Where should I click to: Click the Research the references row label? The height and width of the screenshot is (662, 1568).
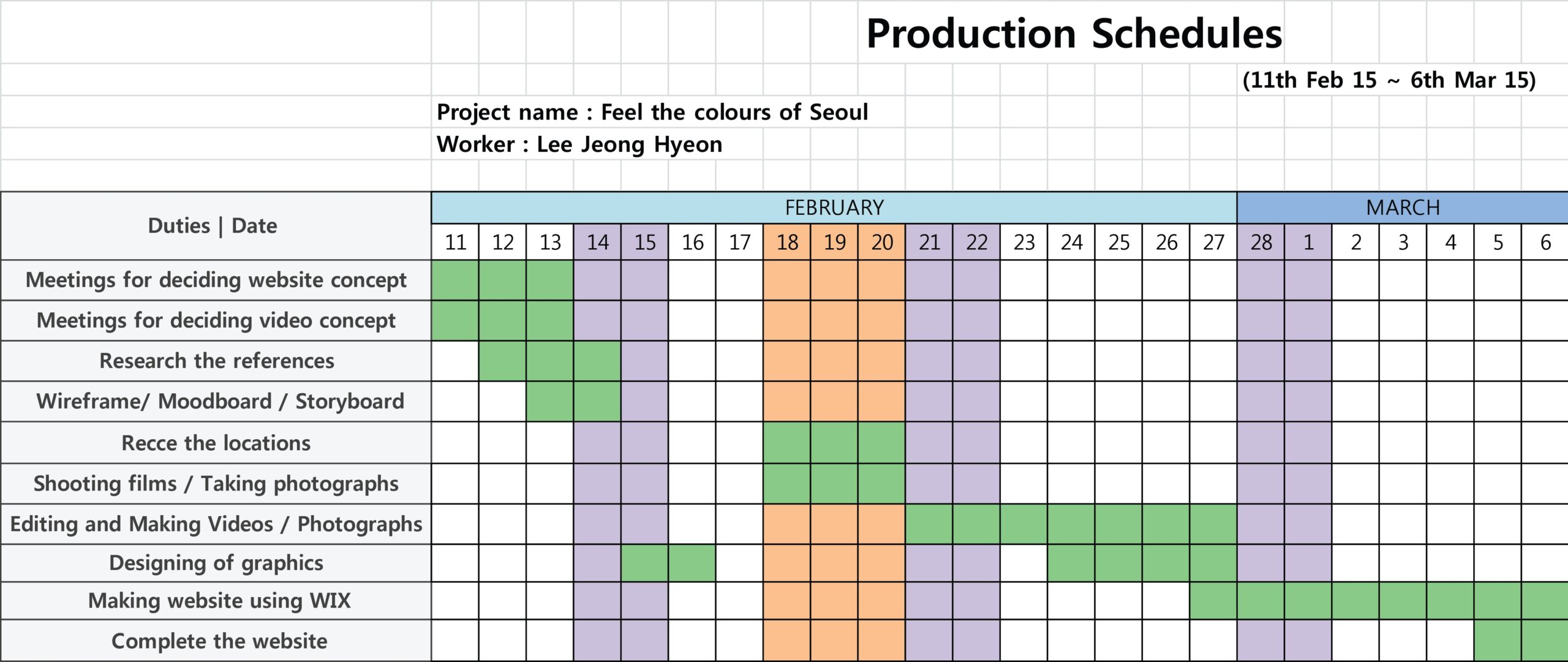click(216, 361)
